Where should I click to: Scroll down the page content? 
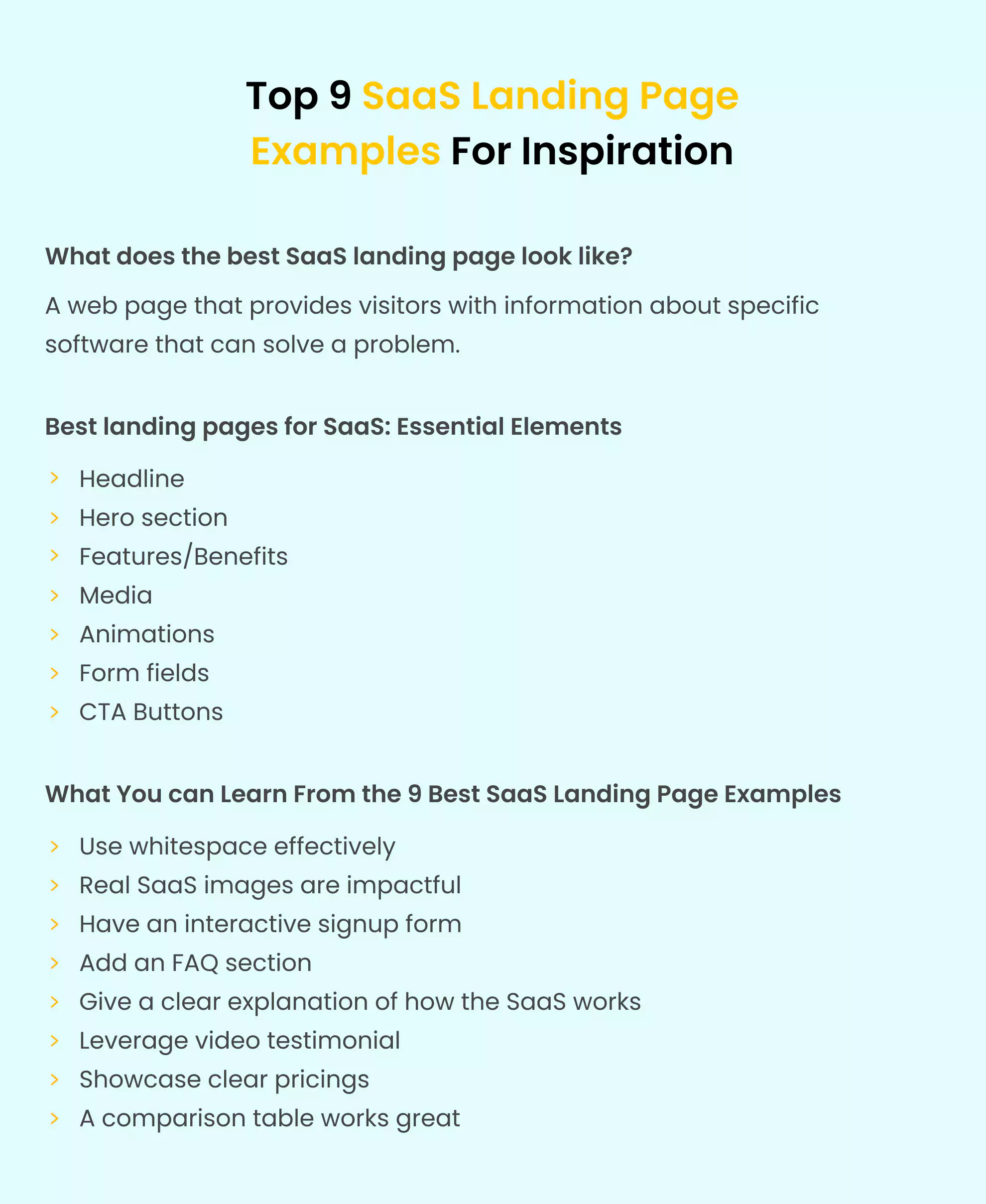493,602
